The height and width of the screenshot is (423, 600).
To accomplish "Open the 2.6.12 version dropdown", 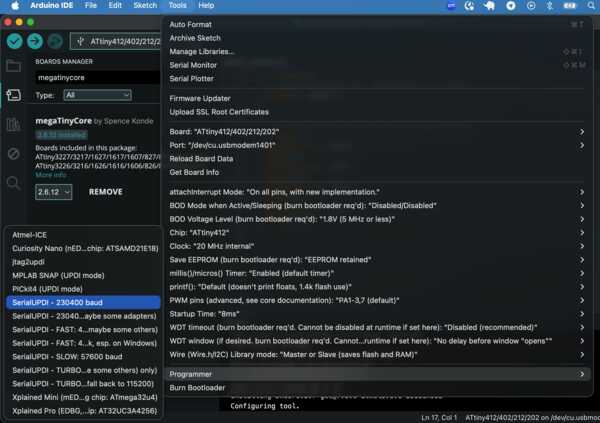I will point(54,192).
